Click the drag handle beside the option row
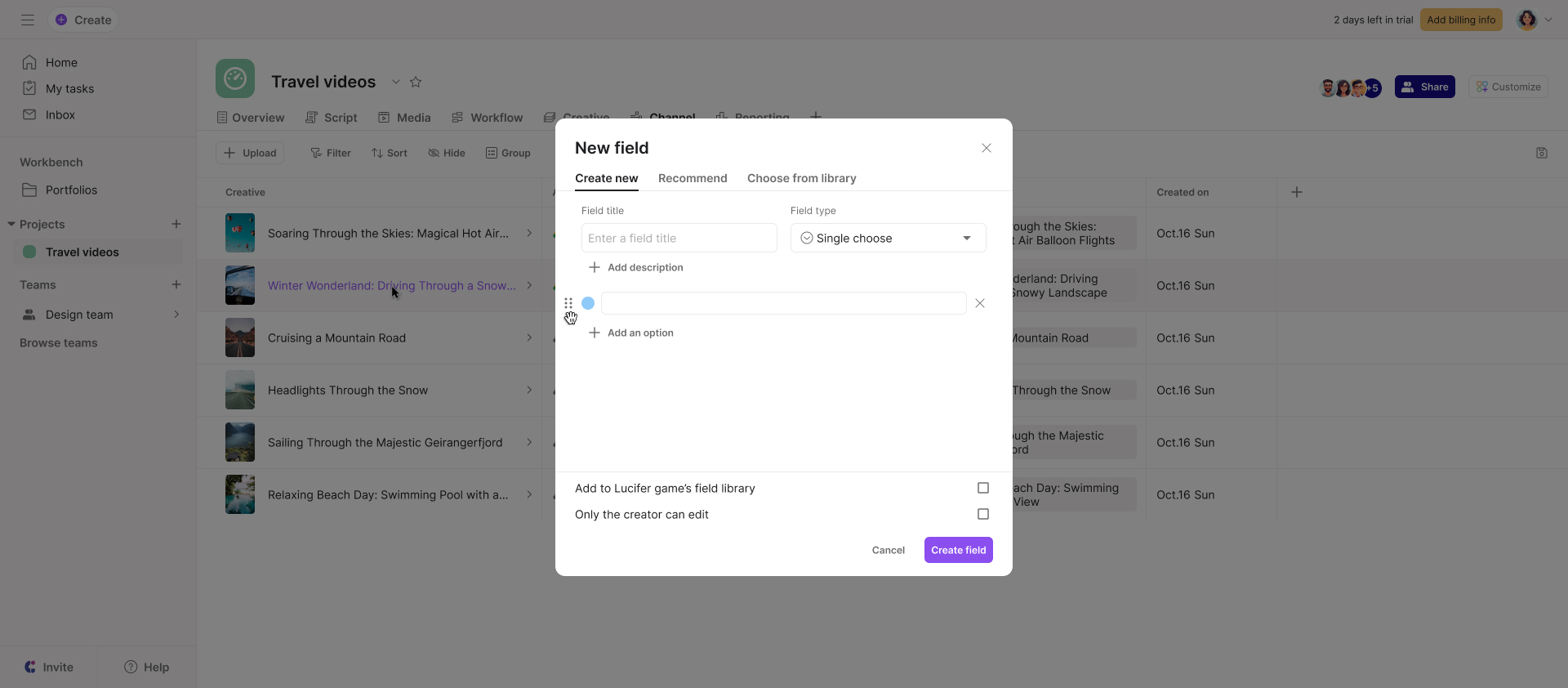Screen dimensions: 1568x688 (x=568, y=303)
